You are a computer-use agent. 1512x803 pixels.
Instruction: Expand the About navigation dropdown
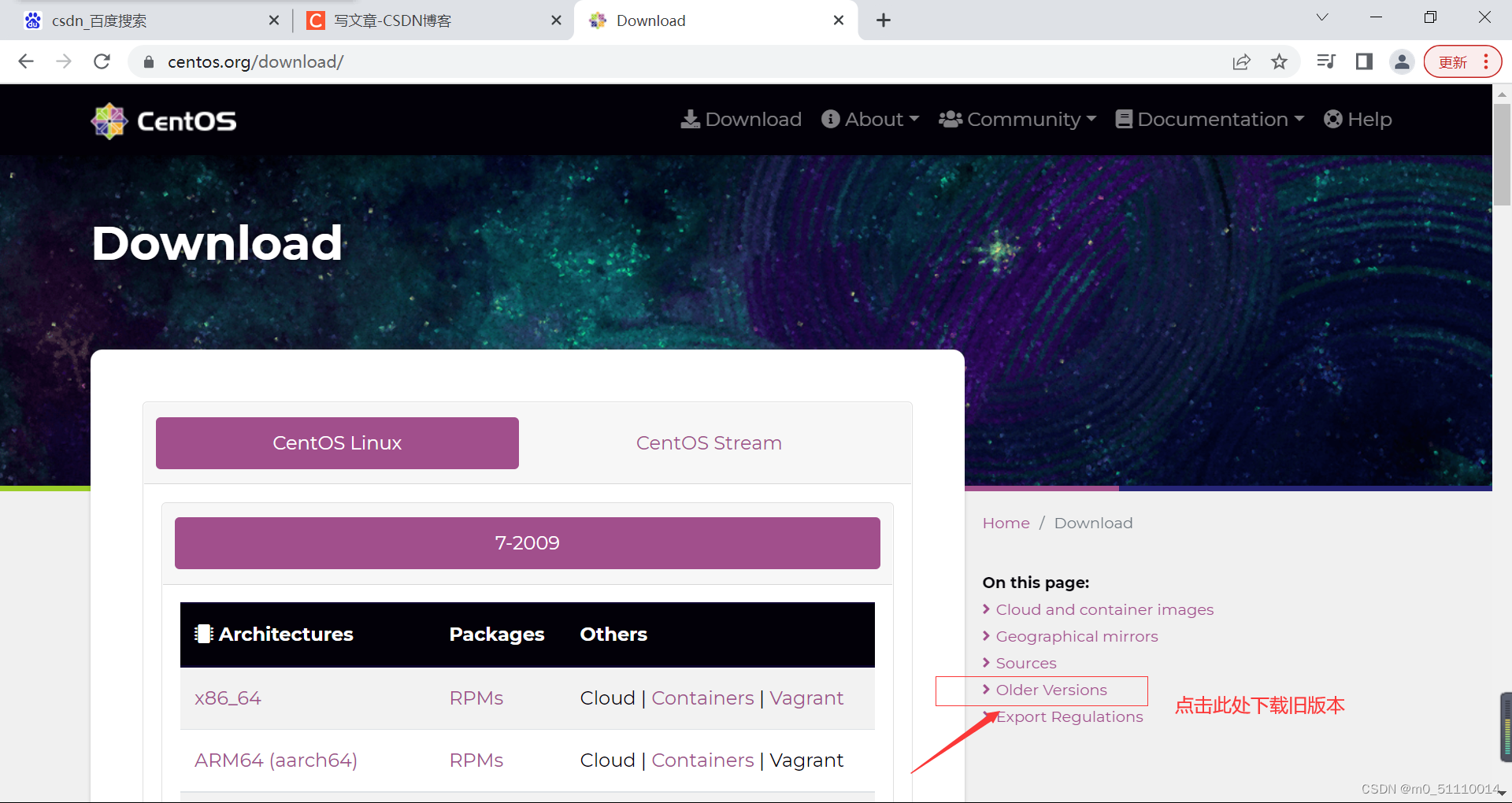(x=870, y=120)
